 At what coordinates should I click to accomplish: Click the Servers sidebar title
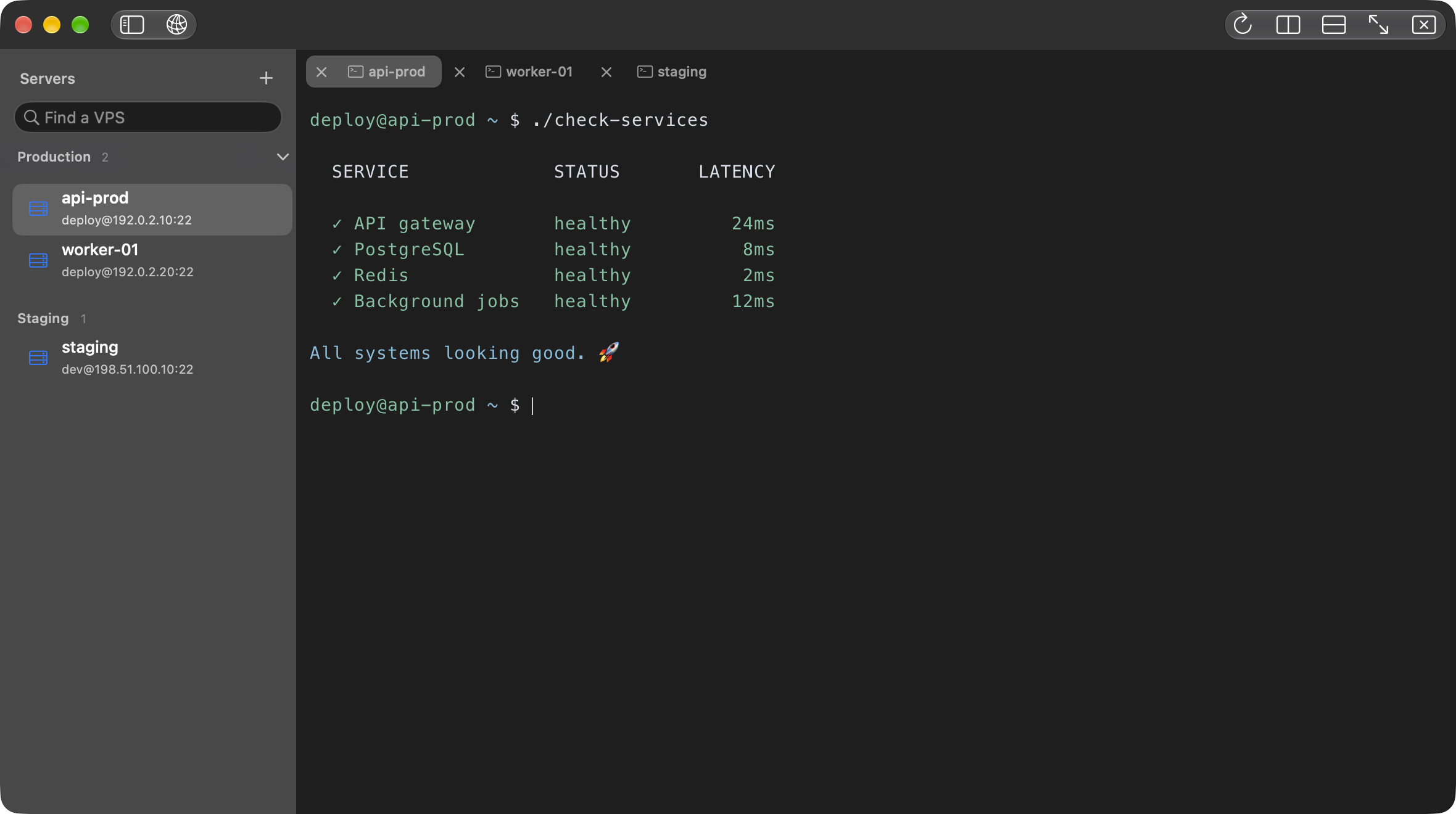click(x=48, y=78)
